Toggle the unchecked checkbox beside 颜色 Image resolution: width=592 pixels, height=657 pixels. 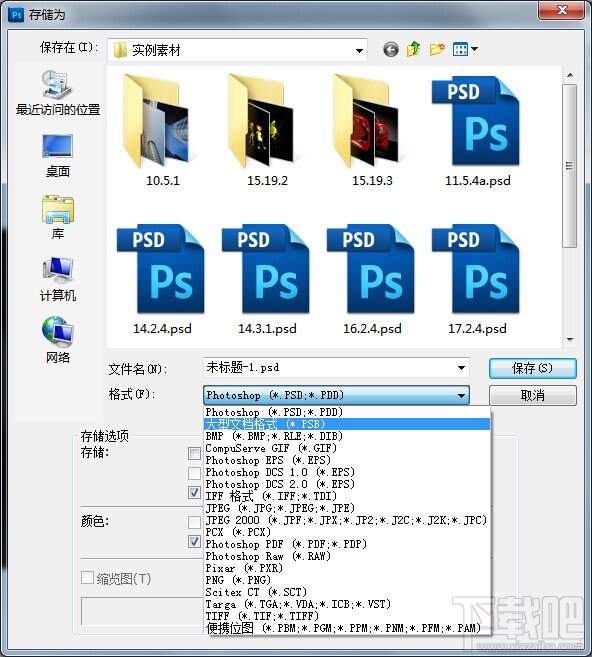tap(194, 522)
